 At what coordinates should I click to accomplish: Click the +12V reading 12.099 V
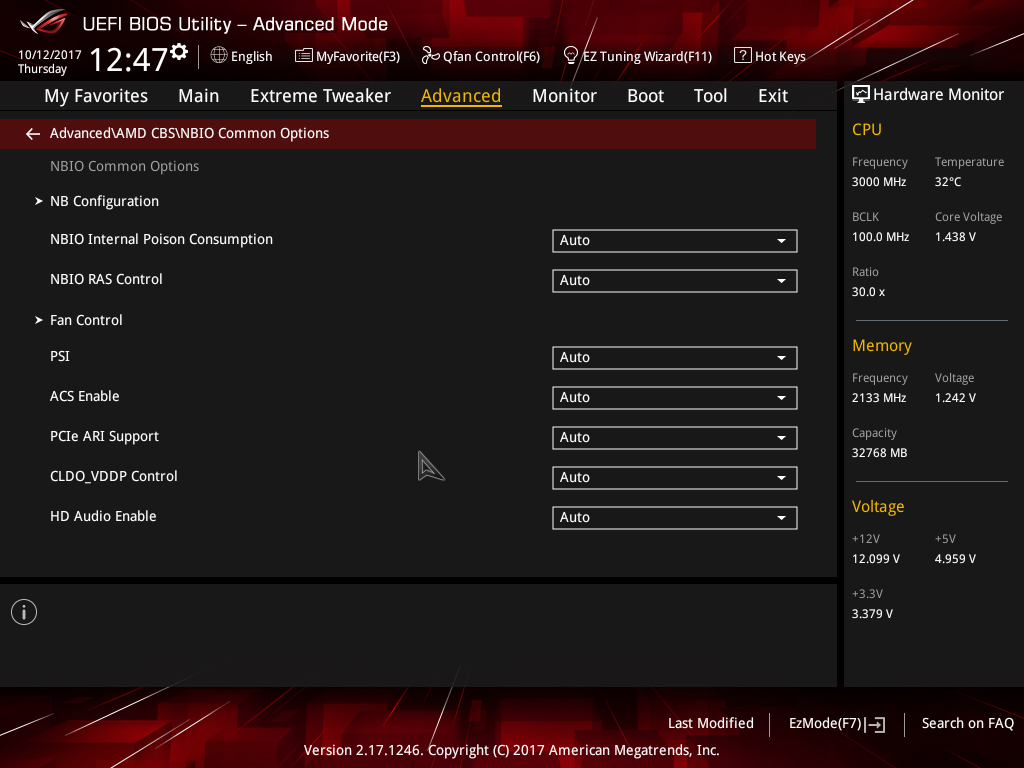pos(875,559)
